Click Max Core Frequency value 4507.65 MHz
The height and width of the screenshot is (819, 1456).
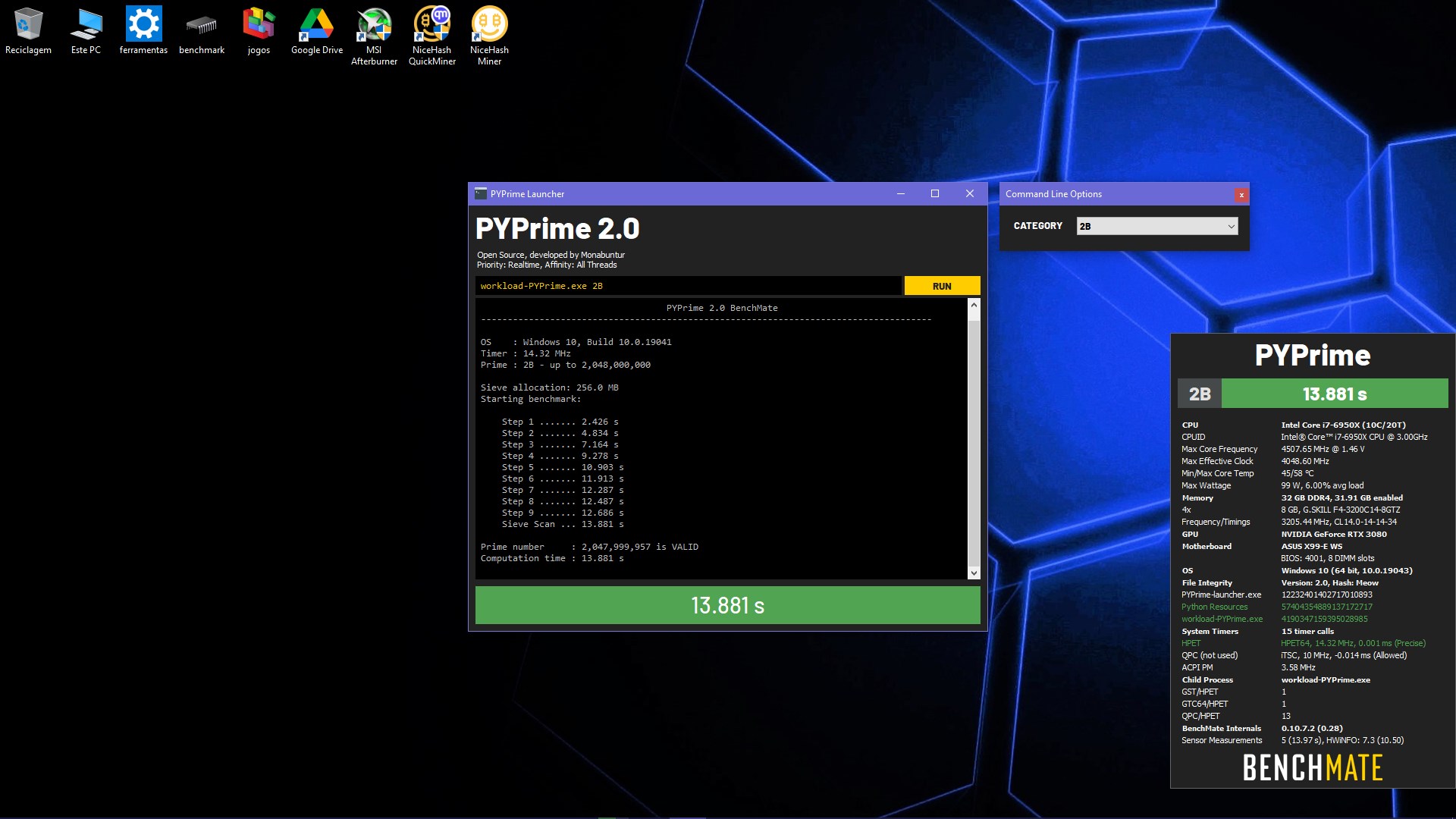pos(1323,449)
